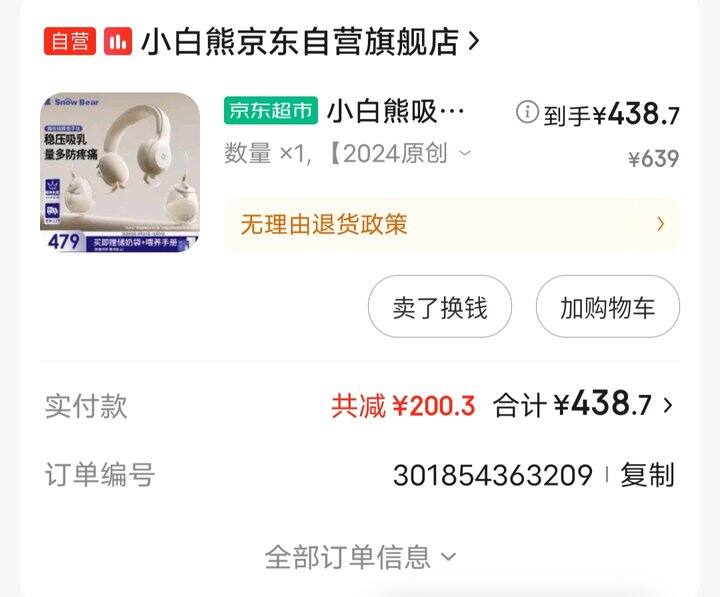Tap the red 自营 badge

point(70,41)
